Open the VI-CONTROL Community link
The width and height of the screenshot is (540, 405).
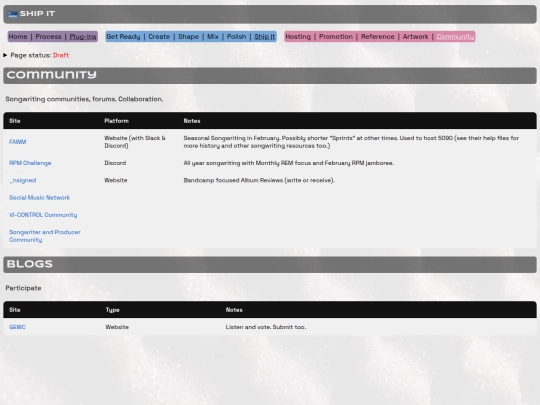(43, 215)
